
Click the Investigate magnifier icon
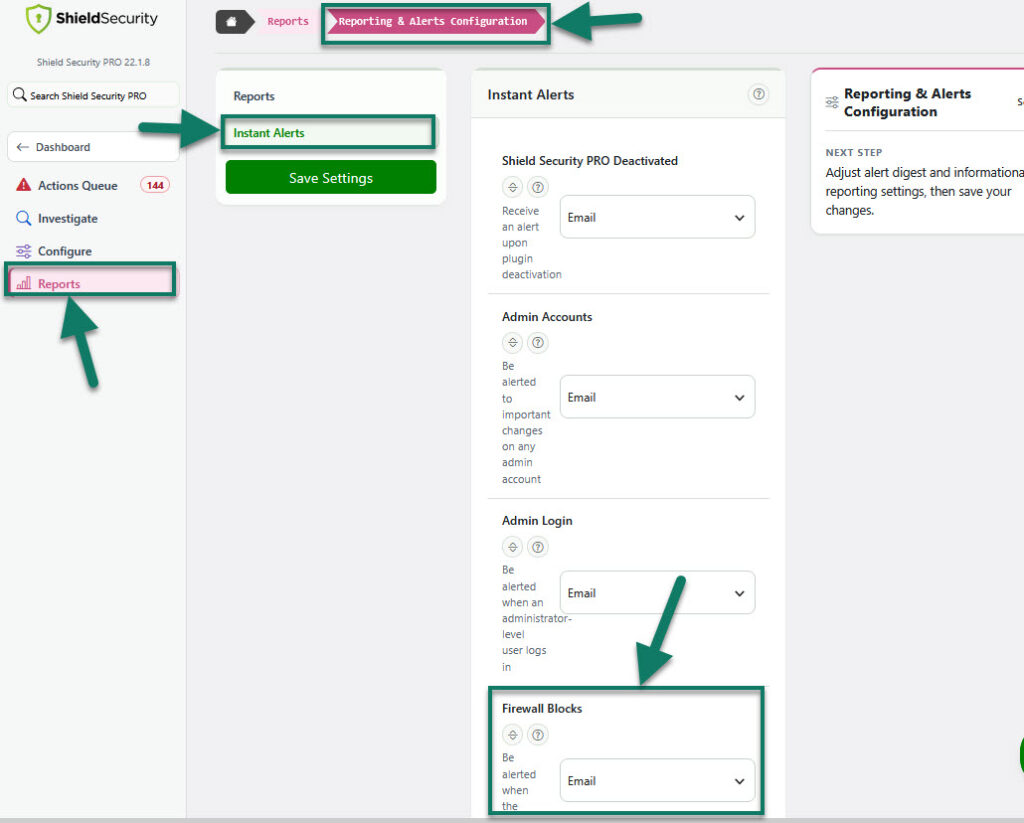coord(24,218)
